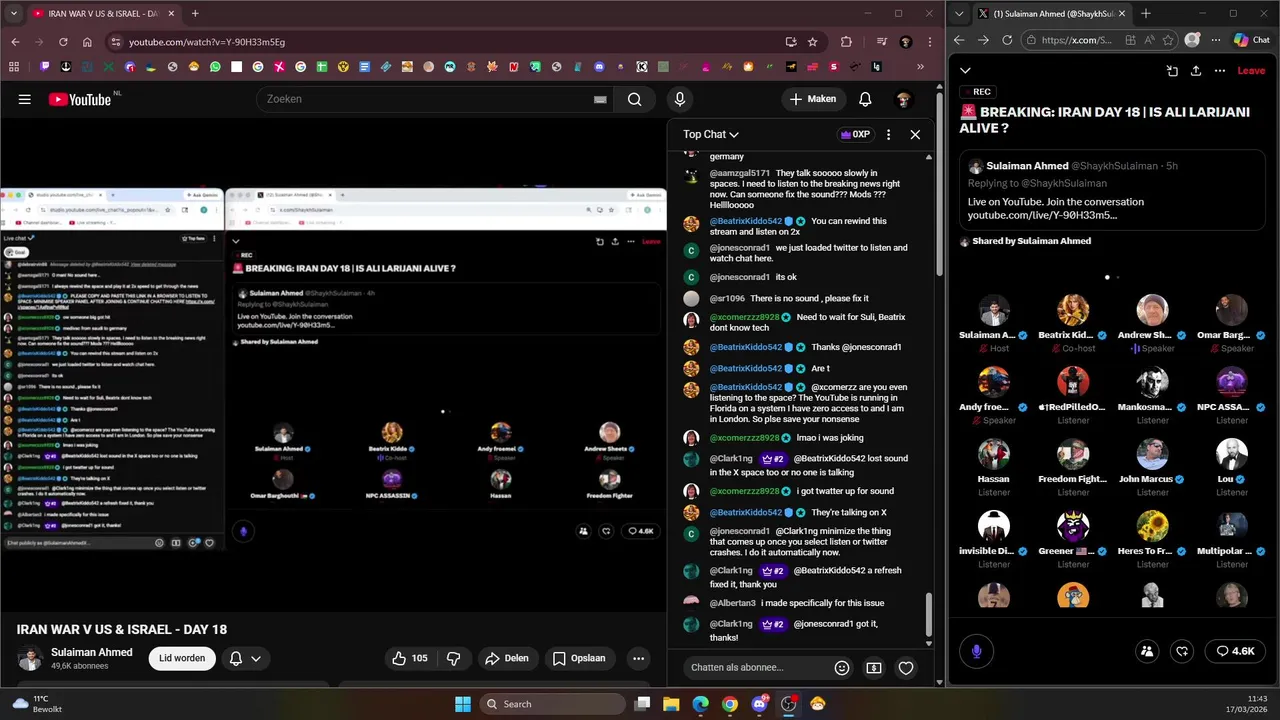Repost the X Space via retweet icon
This screenshot has width=1280, height=720.
pos(1182,651)
